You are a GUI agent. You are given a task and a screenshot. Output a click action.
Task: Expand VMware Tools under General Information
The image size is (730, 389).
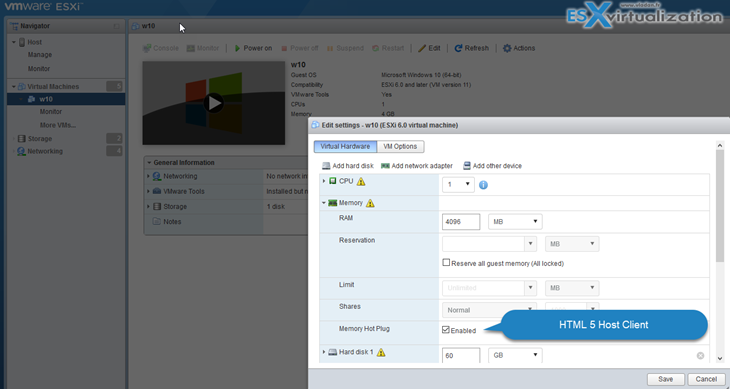(x=149, y=191)
